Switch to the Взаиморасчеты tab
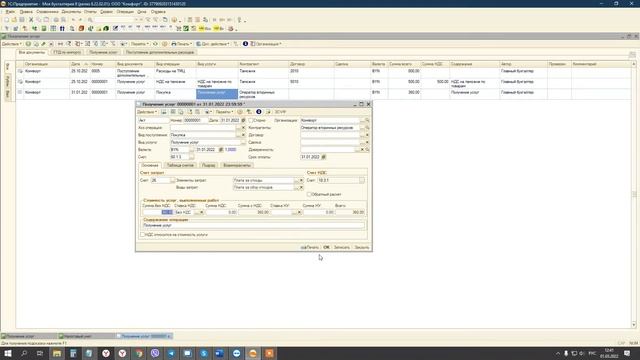This screenshot has height=360, width=640. pos(237,165)
